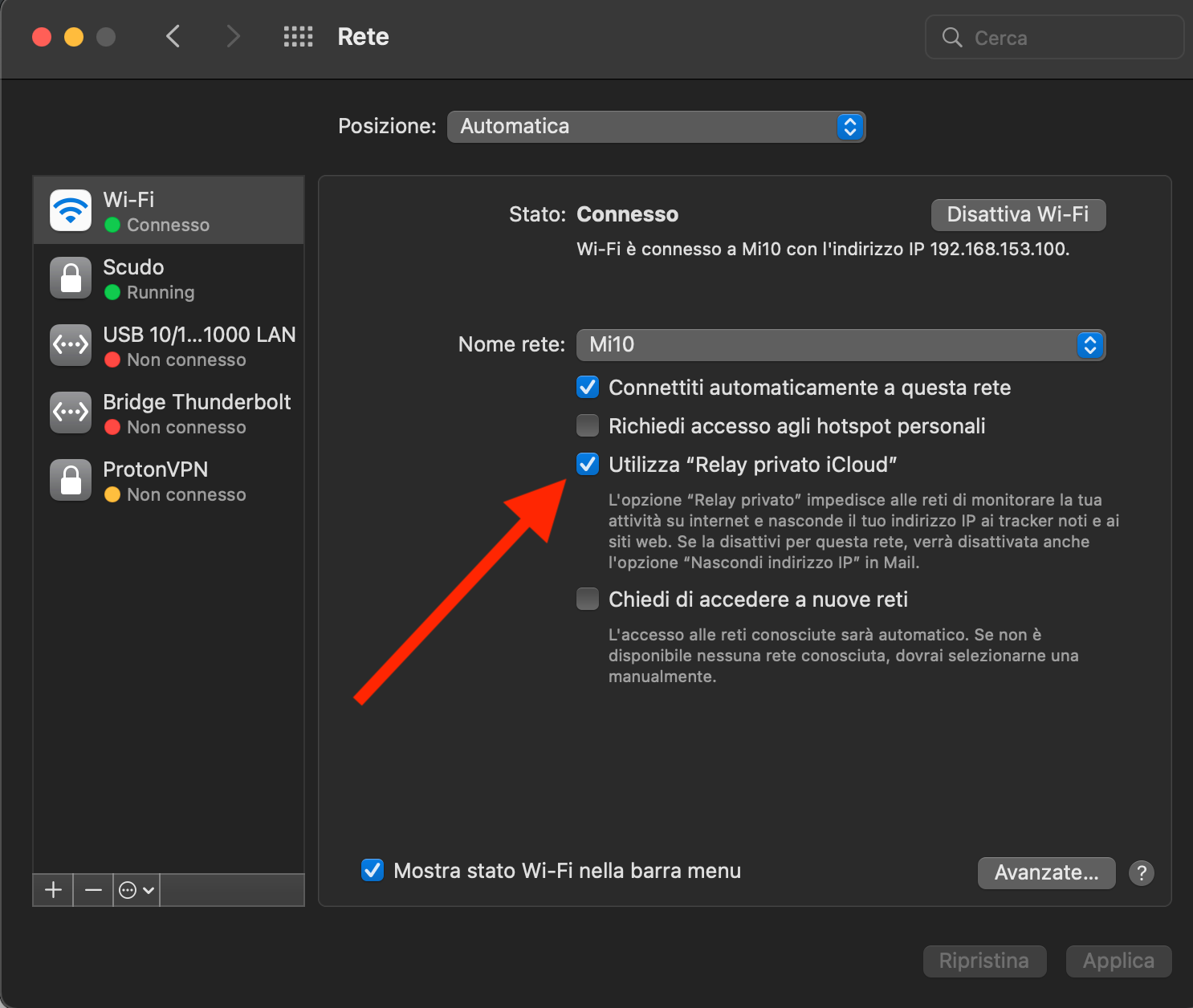Select USB 10/100/1000 LAN service
The width and height of the screenshot is (1193, 1008).
point(169,345)
